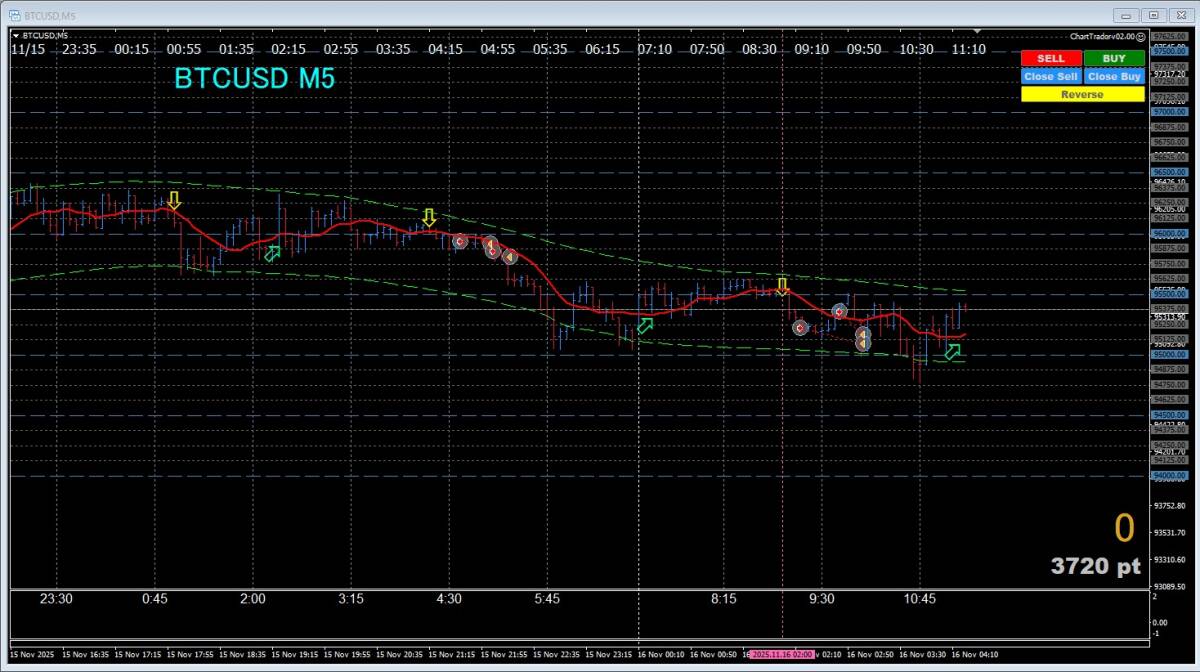
Task: Open the BTCUSD,M5 chart dropdown triangle
Action: point(16,36)
